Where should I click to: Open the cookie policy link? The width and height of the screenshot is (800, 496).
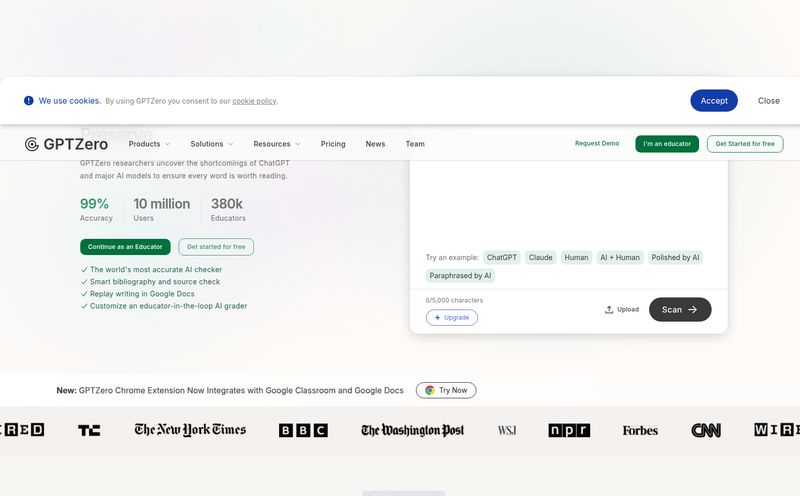254,101
